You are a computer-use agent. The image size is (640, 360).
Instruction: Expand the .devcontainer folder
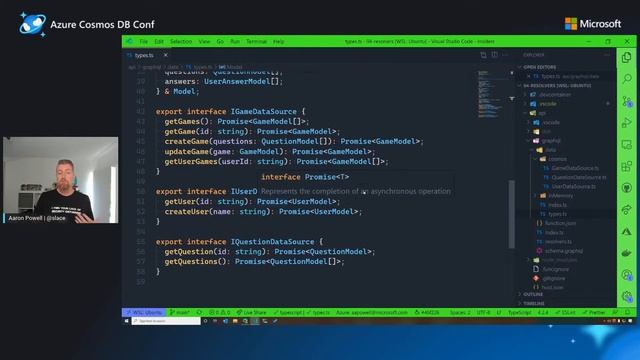[x=555, y=95]
